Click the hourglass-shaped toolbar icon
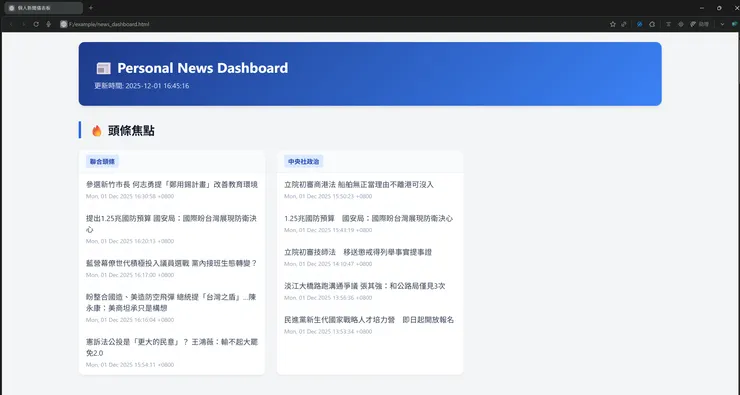Viewport: 740px width, 395px height. click(x=668, y=24)
